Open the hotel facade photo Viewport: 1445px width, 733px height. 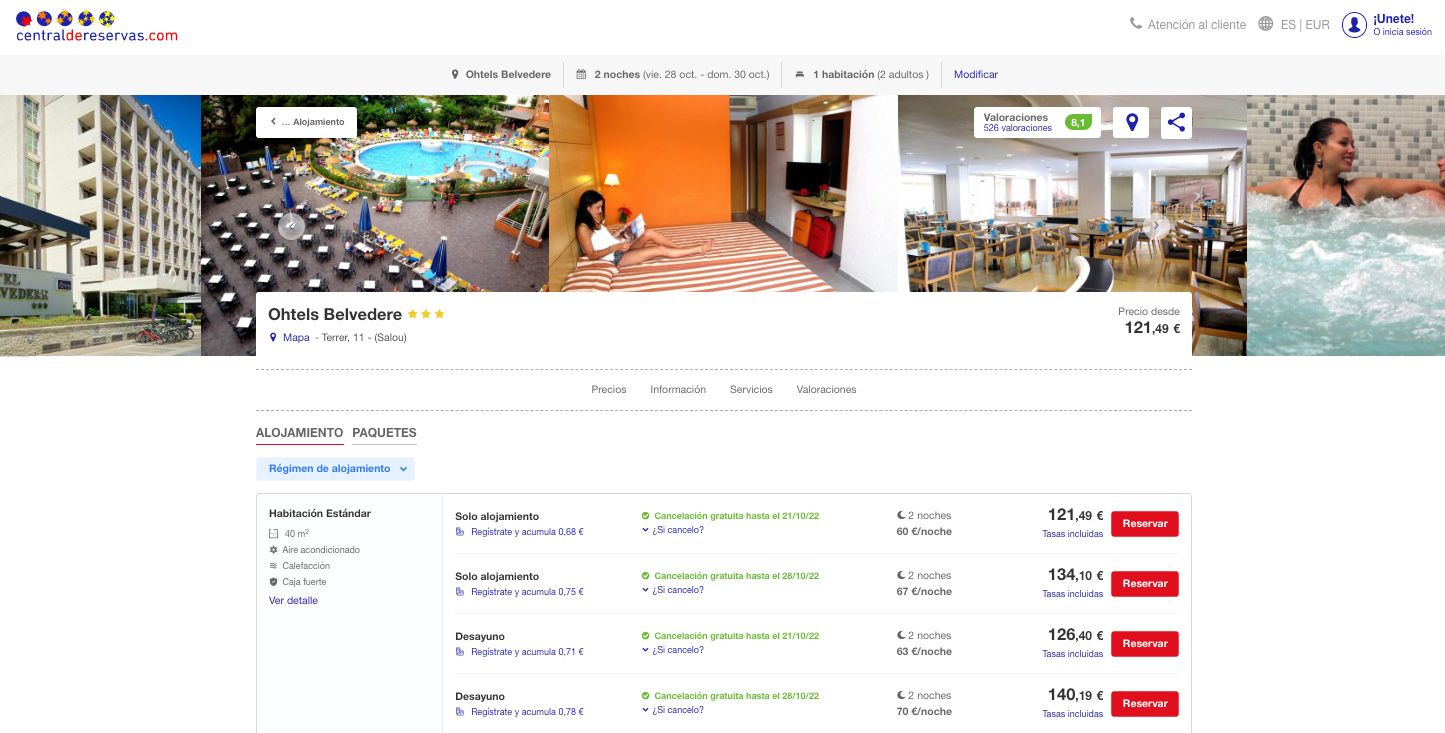coord(100,225)
